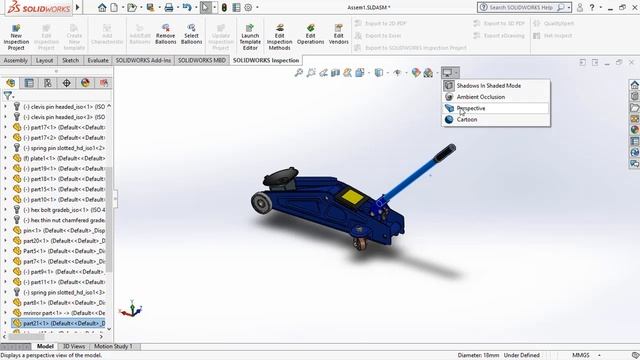The height and width of the screenshot is (360, 640).
Task: Click the Select cursor tool icon
Action: click(x=205, y=7)
